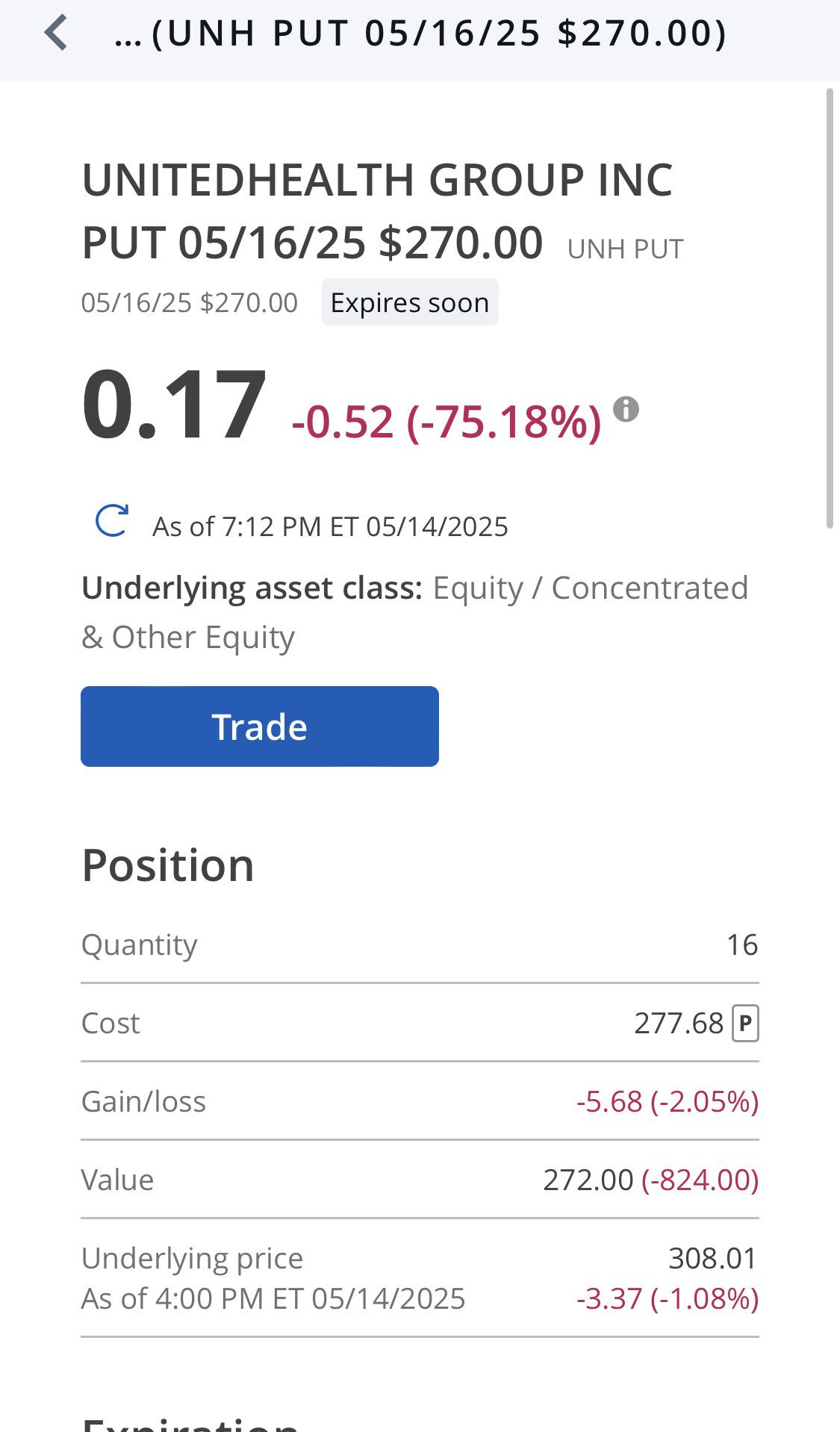Viewport: 840px width, 1432px height.
Task: Select the Value row showing 272.00
Action: pyautogui.click(x=420, y=1180)
